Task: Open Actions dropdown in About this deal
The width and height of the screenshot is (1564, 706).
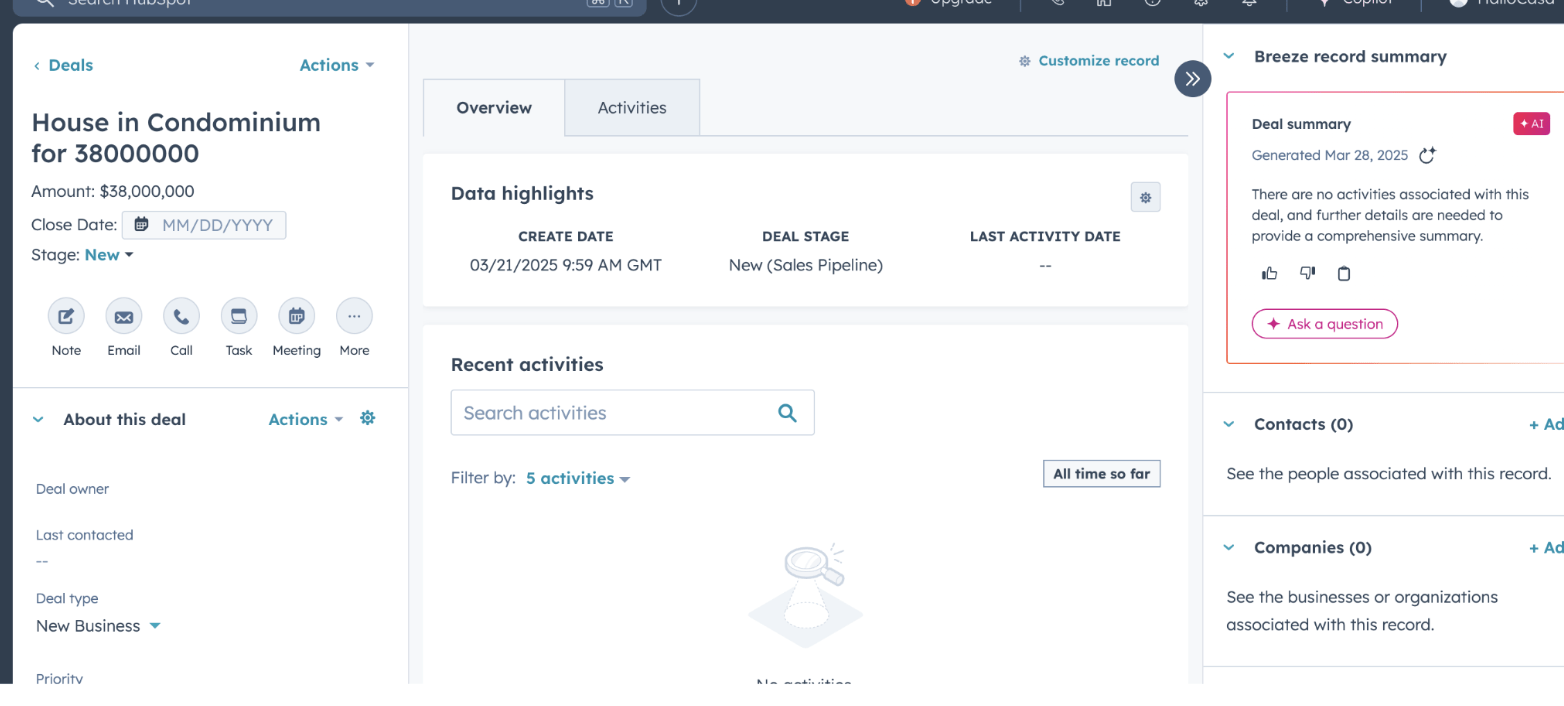Action: coord(305,419)
